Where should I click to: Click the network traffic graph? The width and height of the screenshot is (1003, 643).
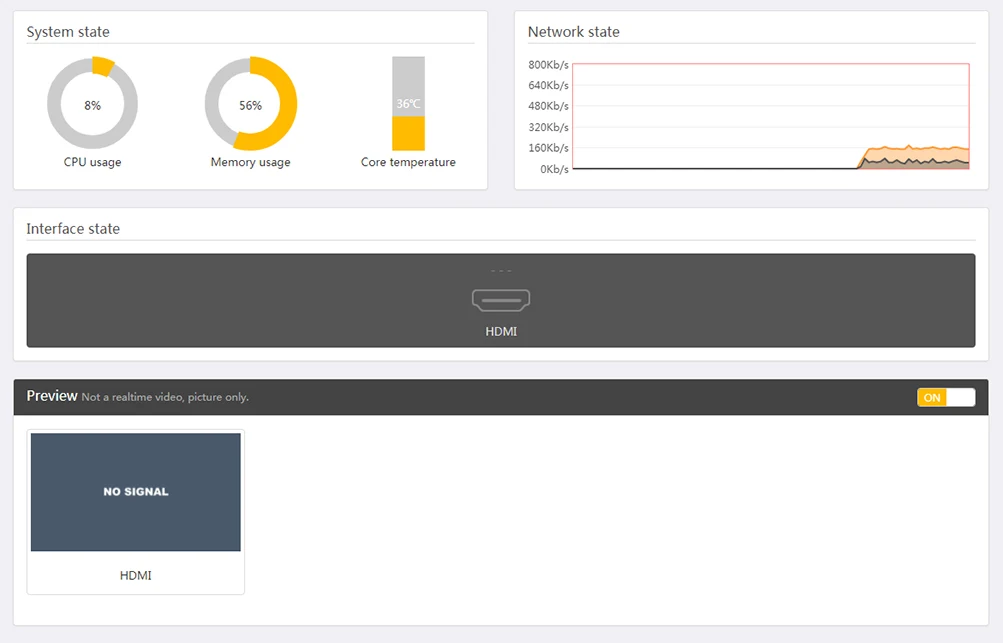click(x=771, y=116)
